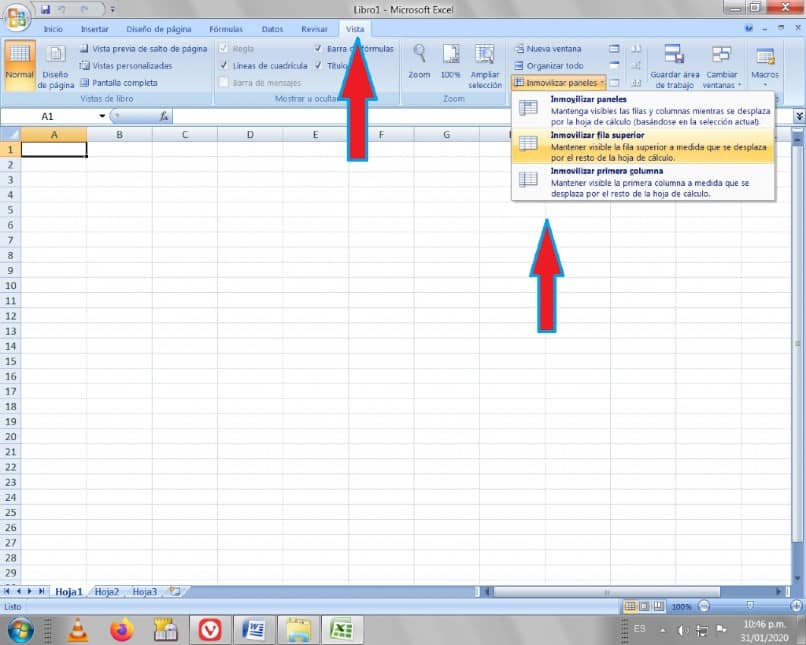Toggle the Líneas de cuadrícula checkbox
Viewport: 806px width, 645px height.
point(224,65)
